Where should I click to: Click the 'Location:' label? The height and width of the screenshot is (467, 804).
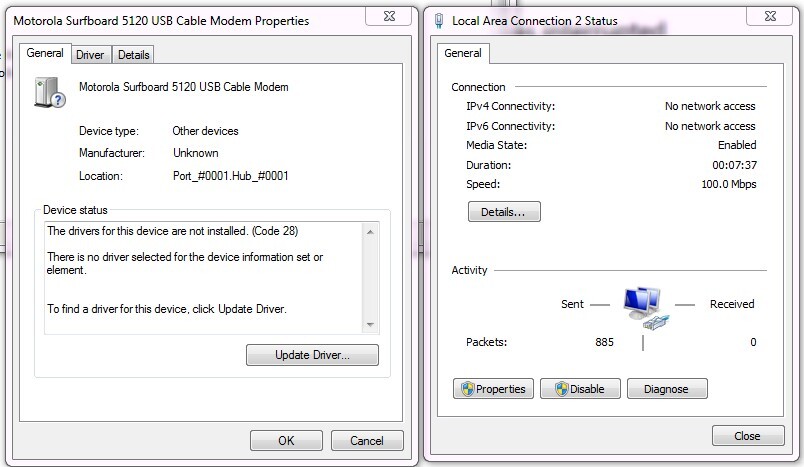(100, 176)
